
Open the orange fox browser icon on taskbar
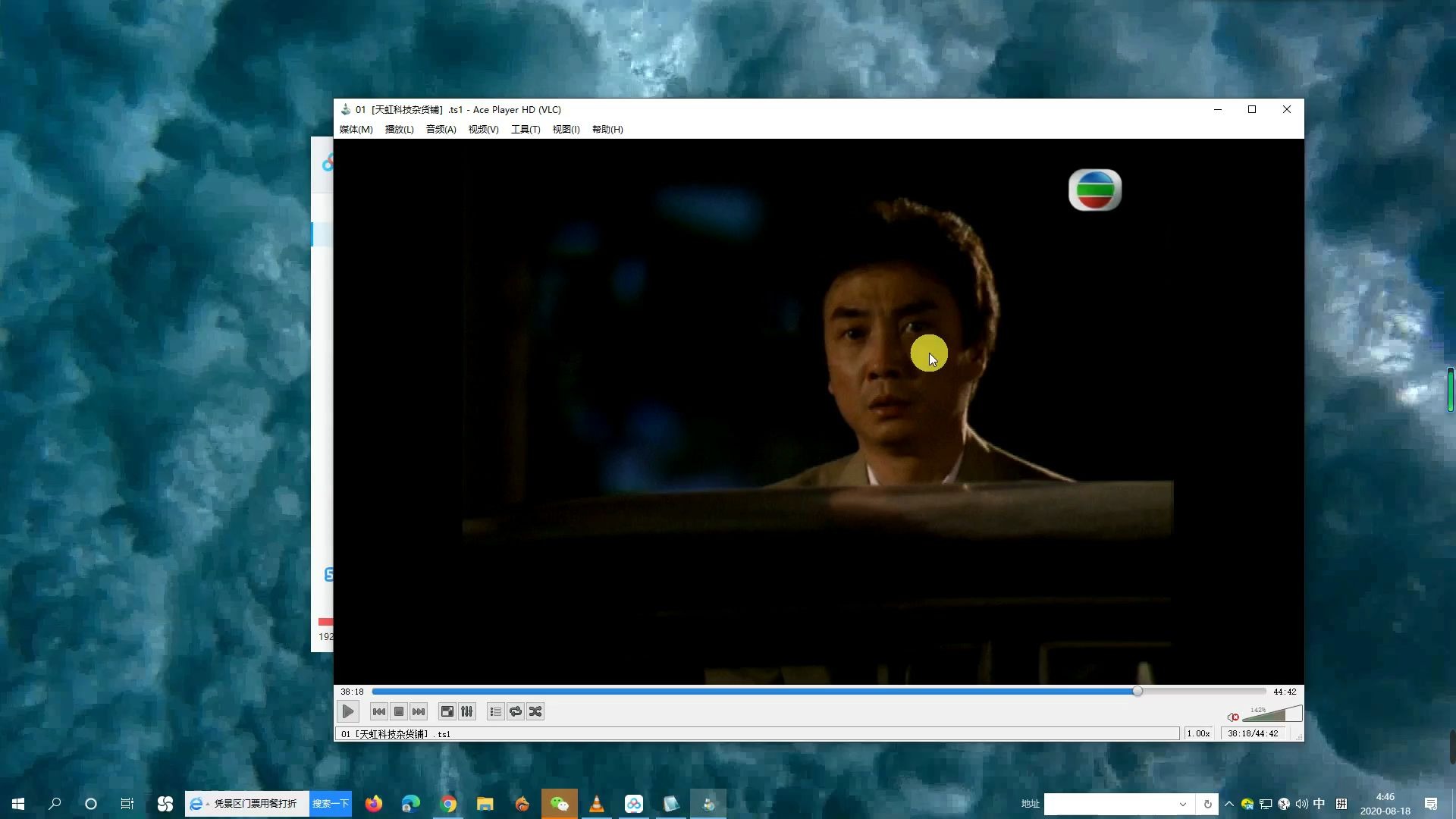click(x=522, y=804)
